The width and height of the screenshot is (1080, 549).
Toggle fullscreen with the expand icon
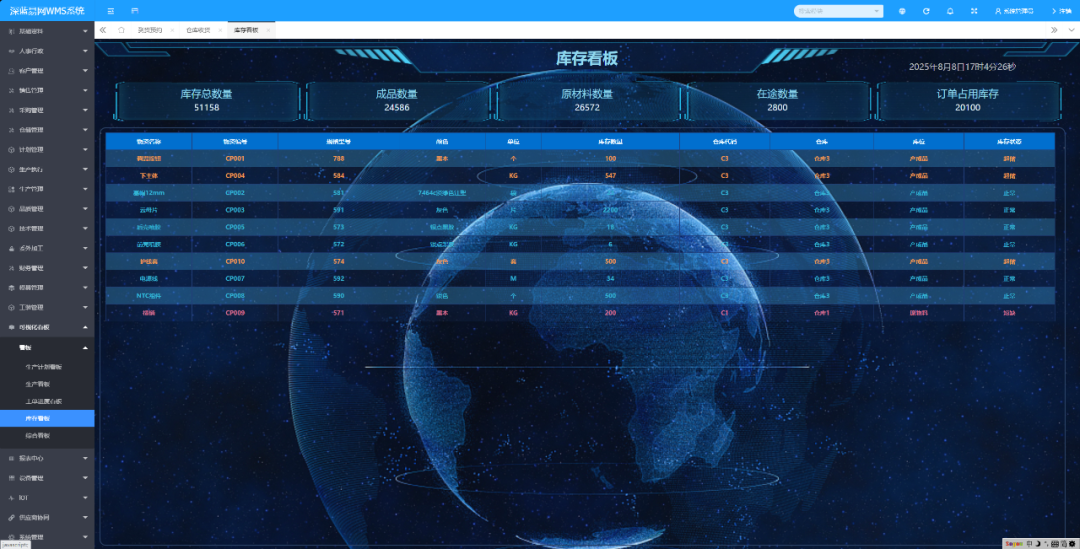pos(974,11)
